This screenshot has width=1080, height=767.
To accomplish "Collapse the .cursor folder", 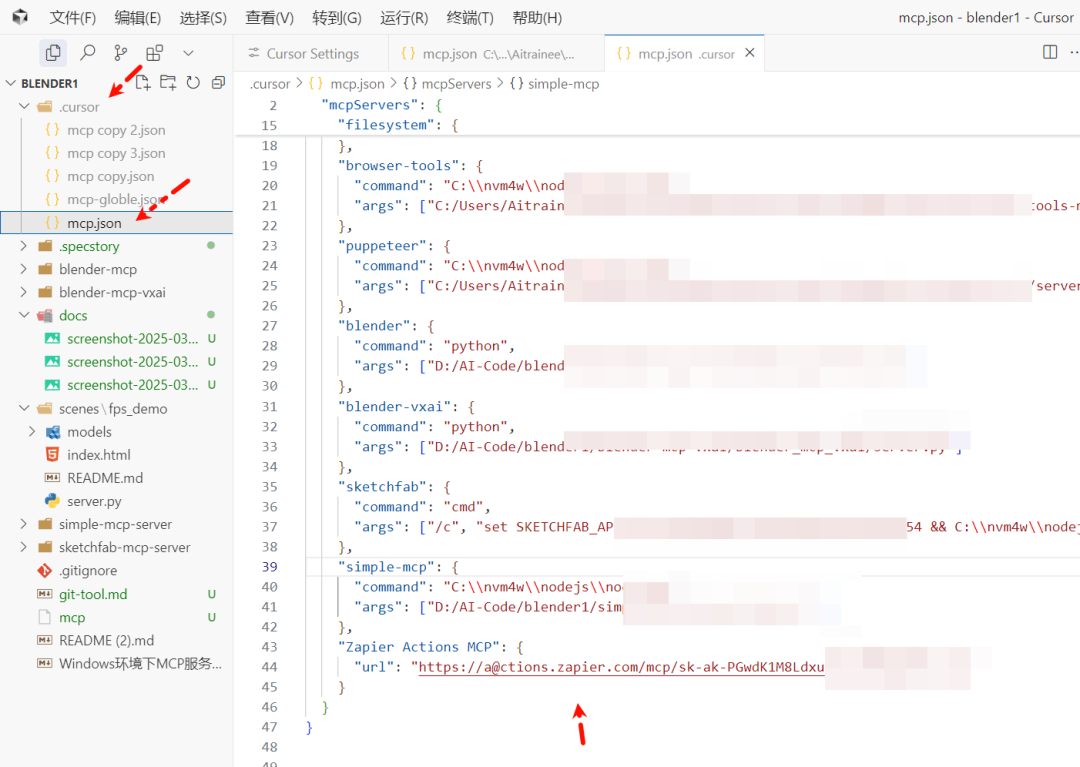I will 79,107.
